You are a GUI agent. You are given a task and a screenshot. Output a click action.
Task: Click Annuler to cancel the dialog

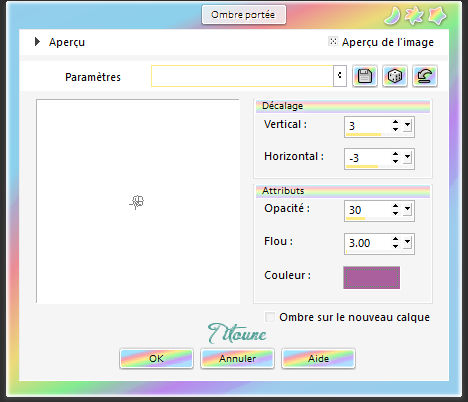coord(237,359)
